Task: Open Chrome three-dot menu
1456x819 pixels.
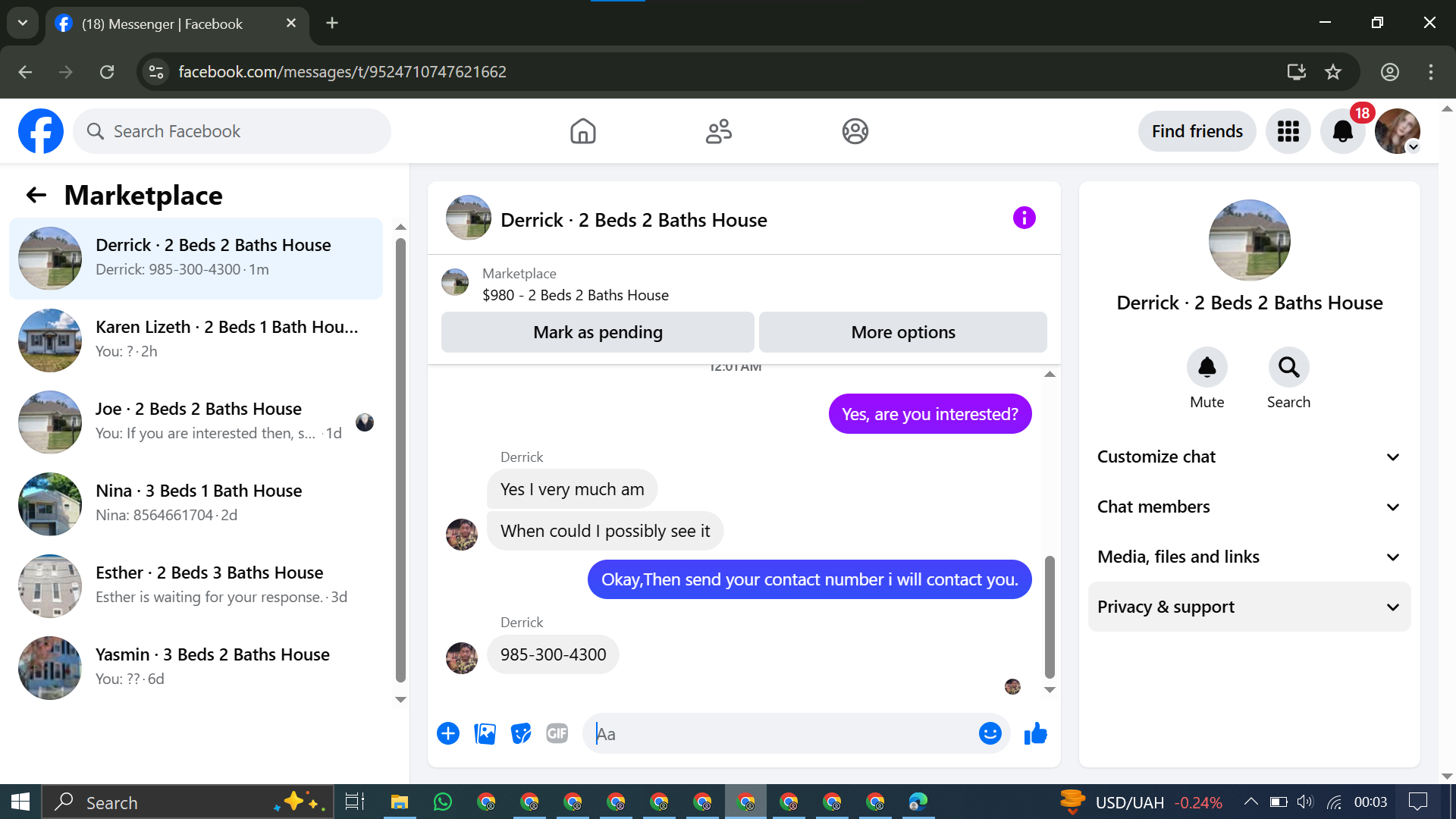Action: (1430, 71)
